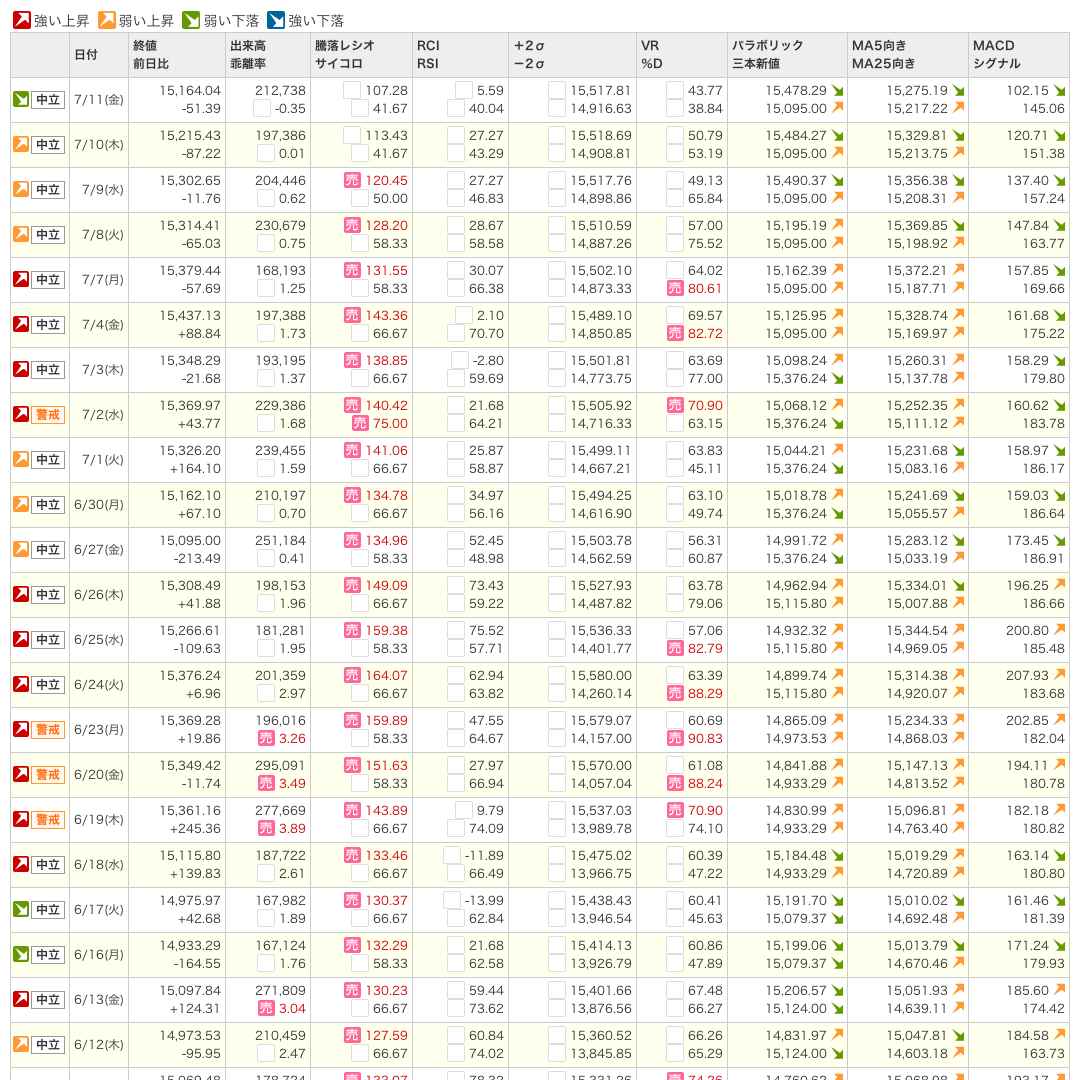Select the green trend icon in 6/16(月) row
The width and height of the screenshot is (1080, 1080).
(21, 954)
